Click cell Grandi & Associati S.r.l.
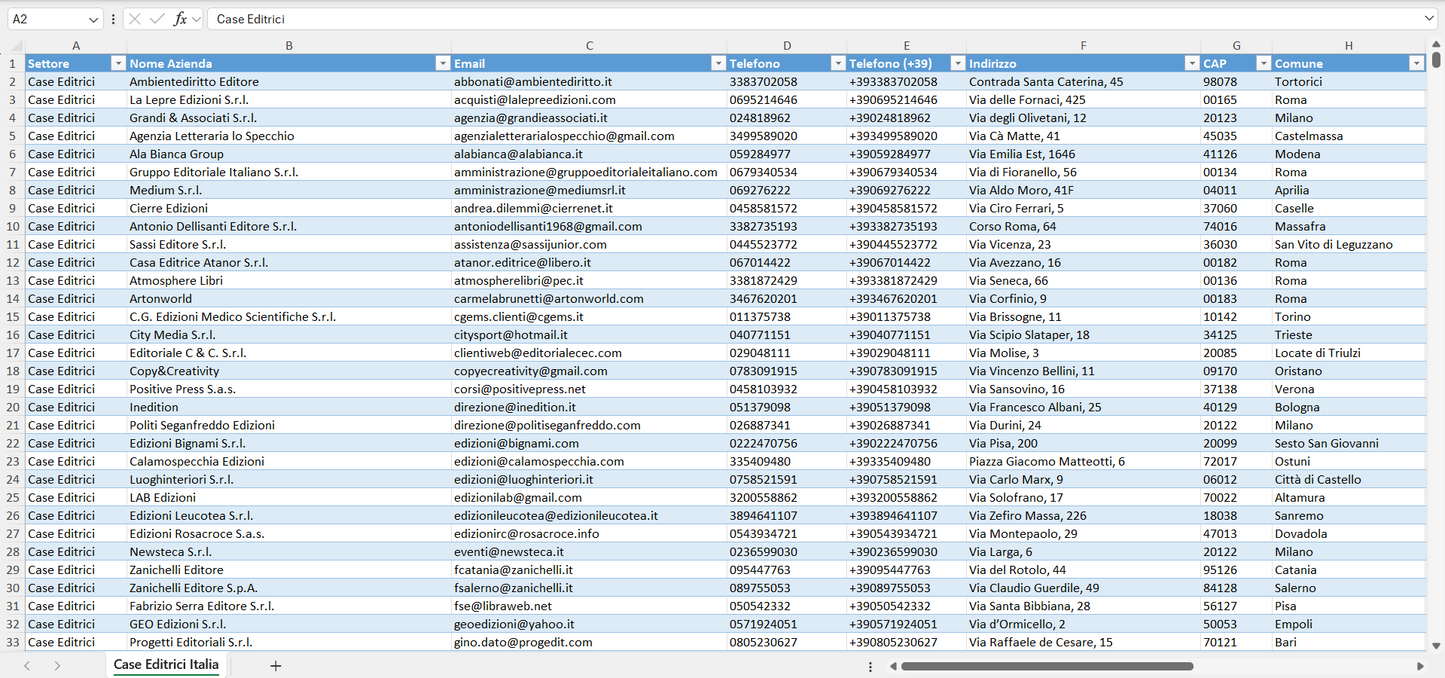Viewport: 1445px width, 678px height. 289,117
